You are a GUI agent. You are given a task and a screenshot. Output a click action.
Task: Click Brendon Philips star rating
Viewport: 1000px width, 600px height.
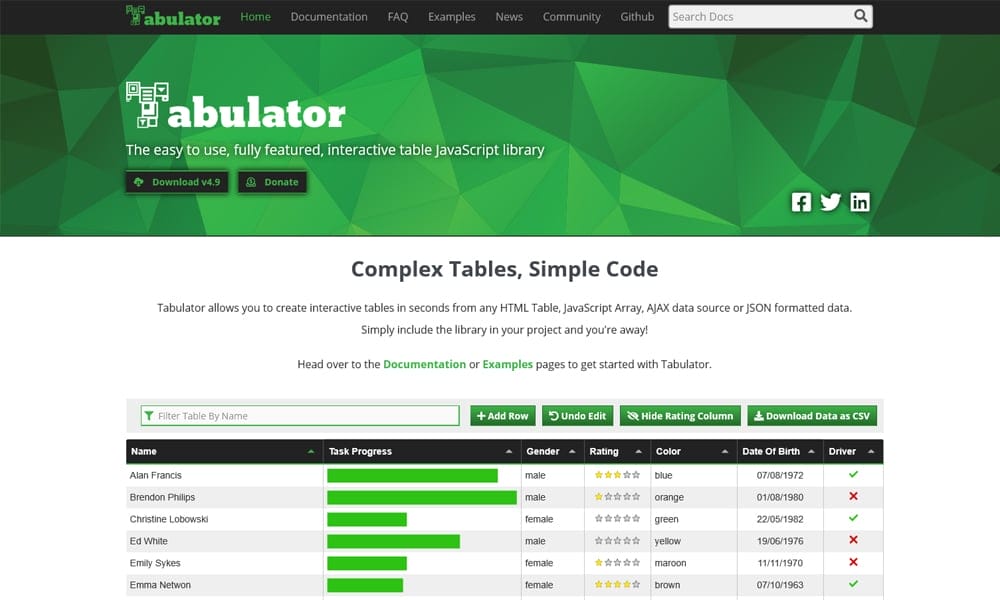pos(617,497)
